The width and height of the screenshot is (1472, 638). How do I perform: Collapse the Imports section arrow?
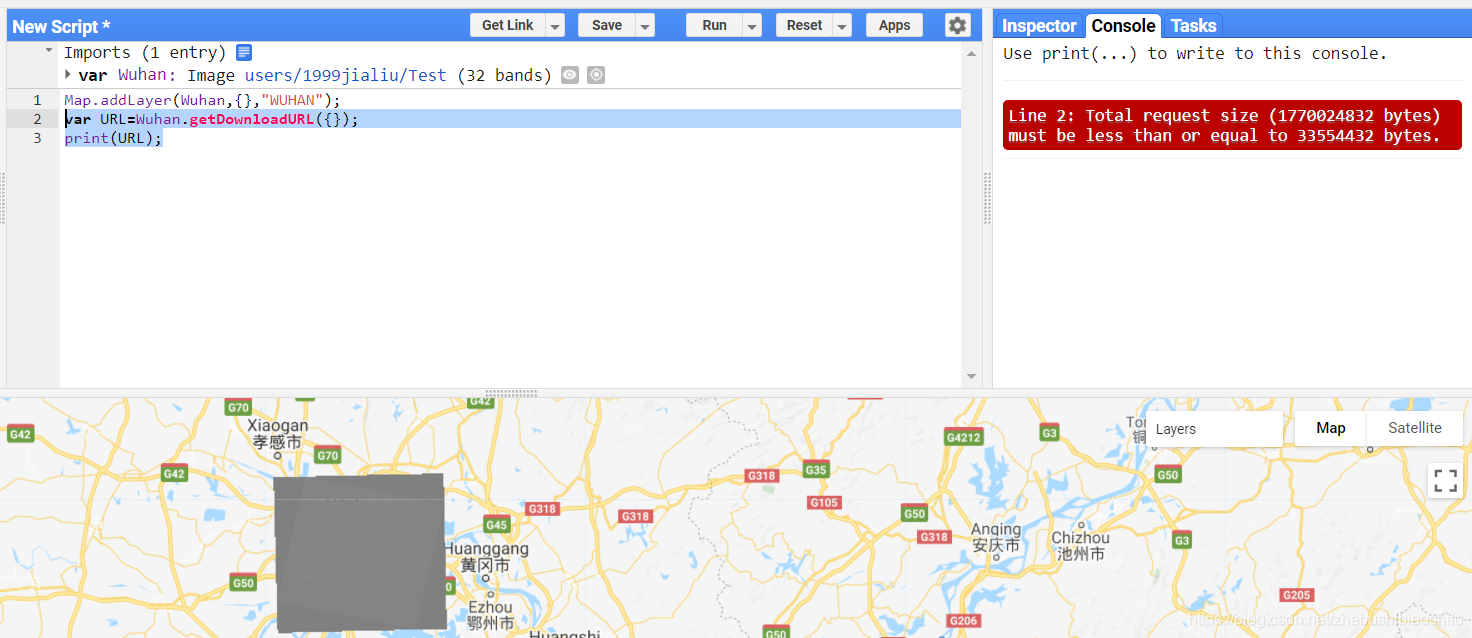pos(49,49)
